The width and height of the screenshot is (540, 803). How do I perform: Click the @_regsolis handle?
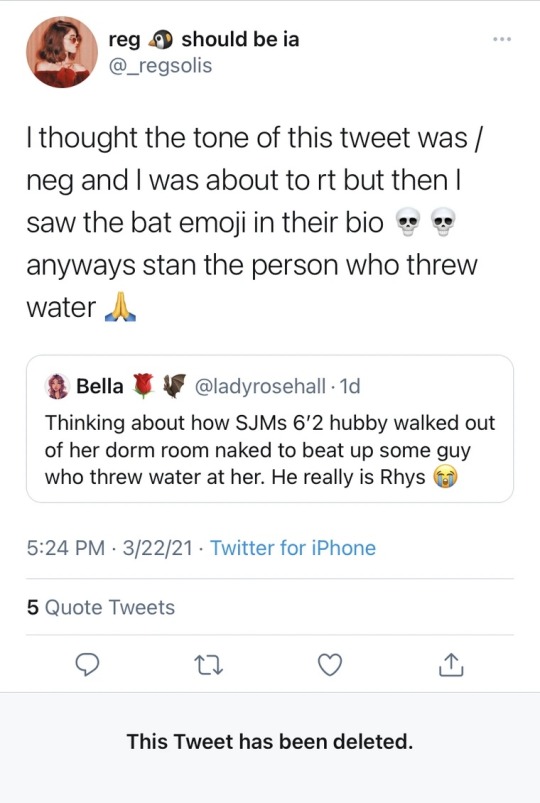[160, 66]
